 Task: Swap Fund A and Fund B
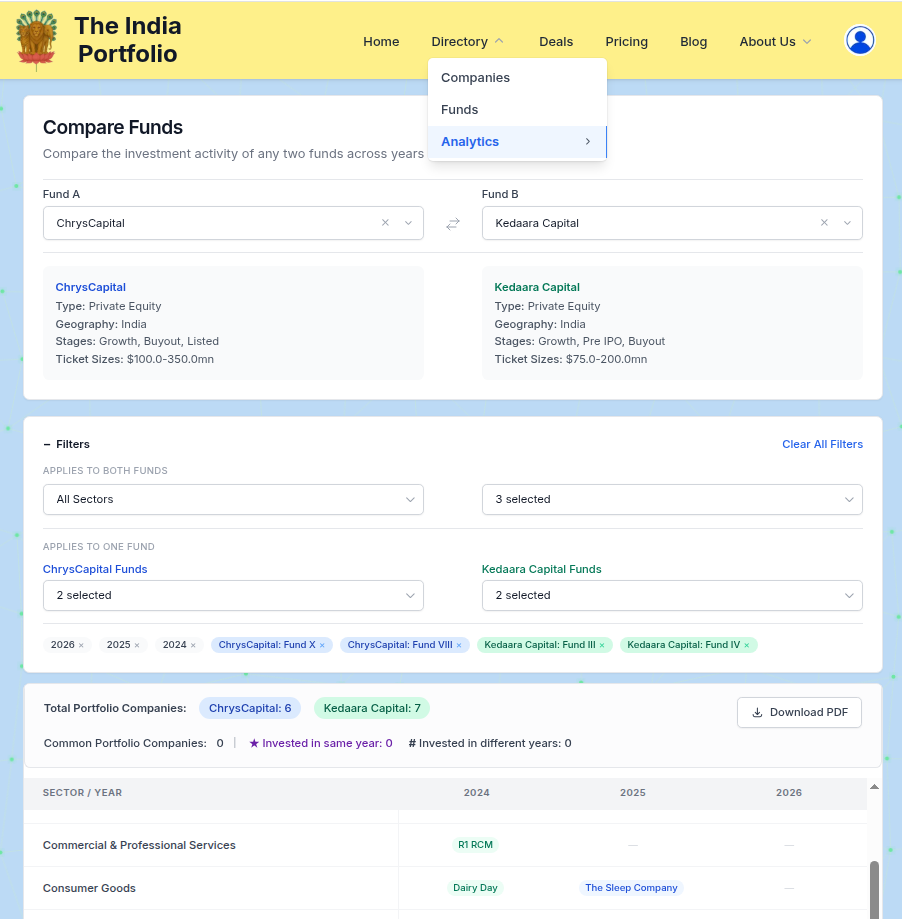453,224
